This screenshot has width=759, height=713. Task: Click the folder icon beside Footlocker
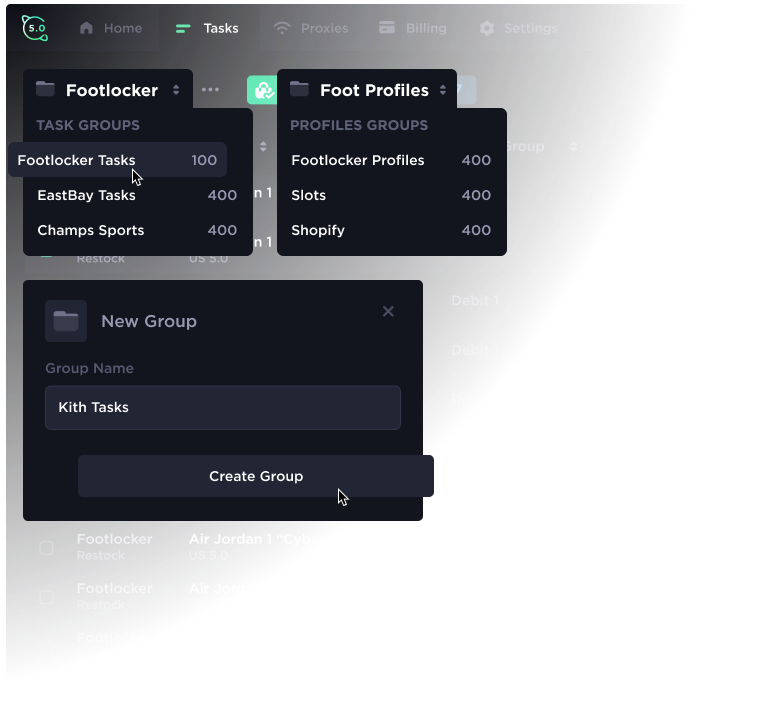point(45,89)
